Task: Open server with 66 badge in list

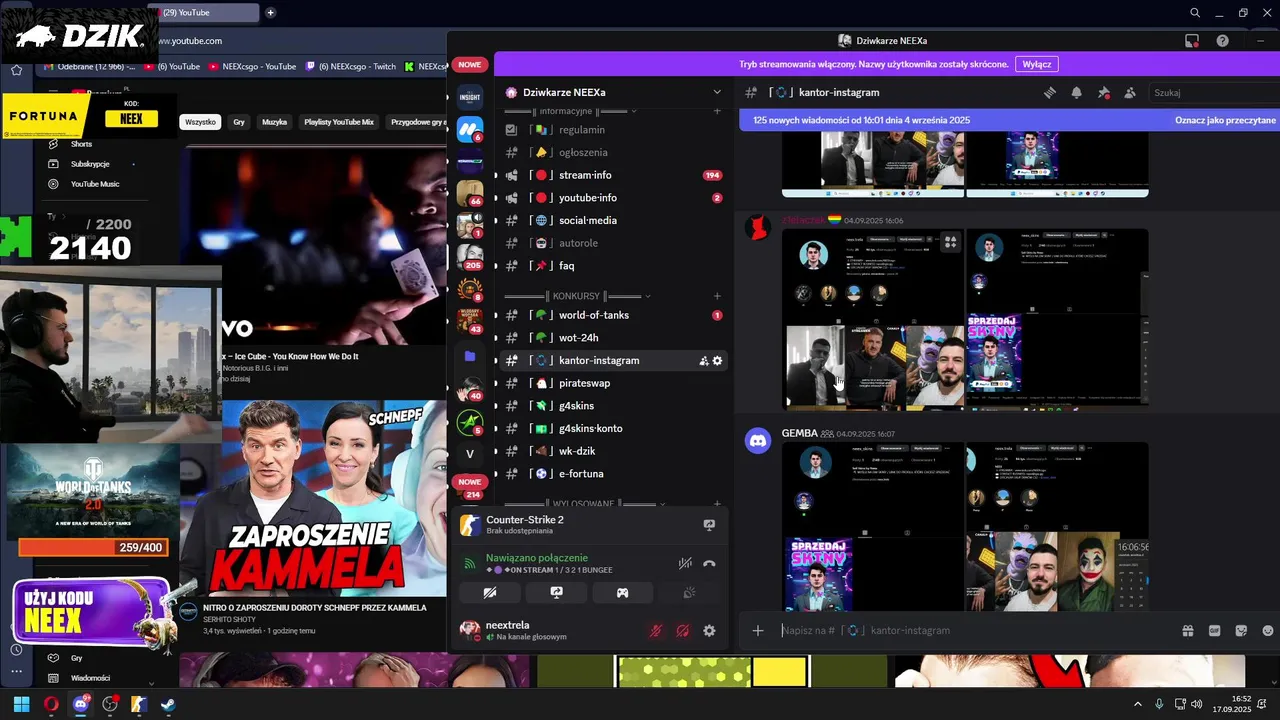Action: (x=470, y=193)
